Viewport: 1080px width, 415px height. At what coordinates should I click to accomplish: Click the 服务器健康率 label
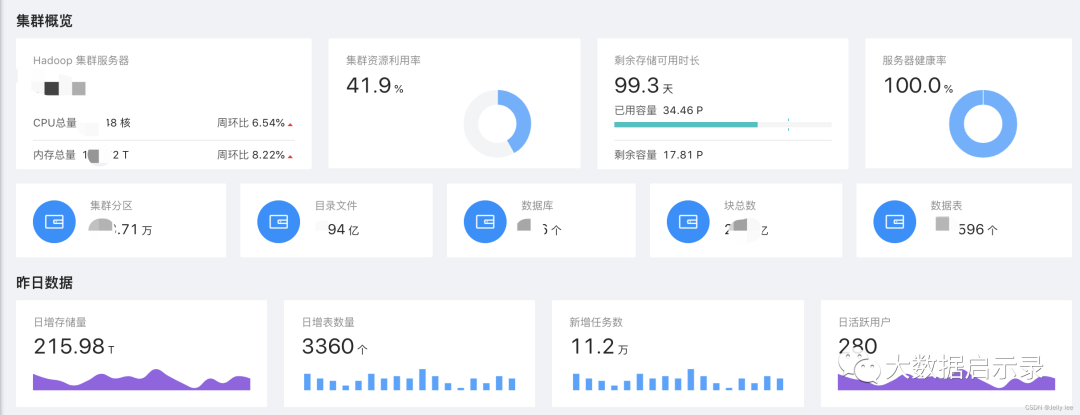[x=915, y=61]
